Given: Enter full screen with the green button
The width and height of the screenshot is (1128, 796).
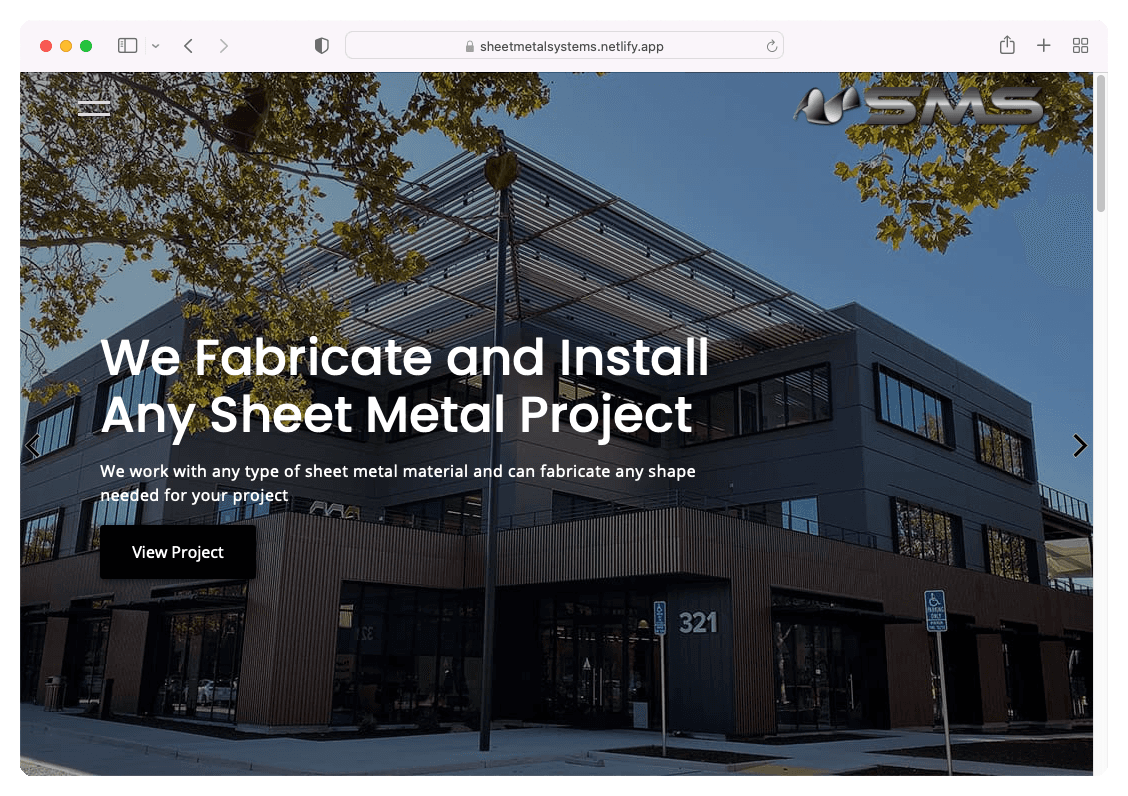Looking at the screenshot, I should tap(86, 46).
